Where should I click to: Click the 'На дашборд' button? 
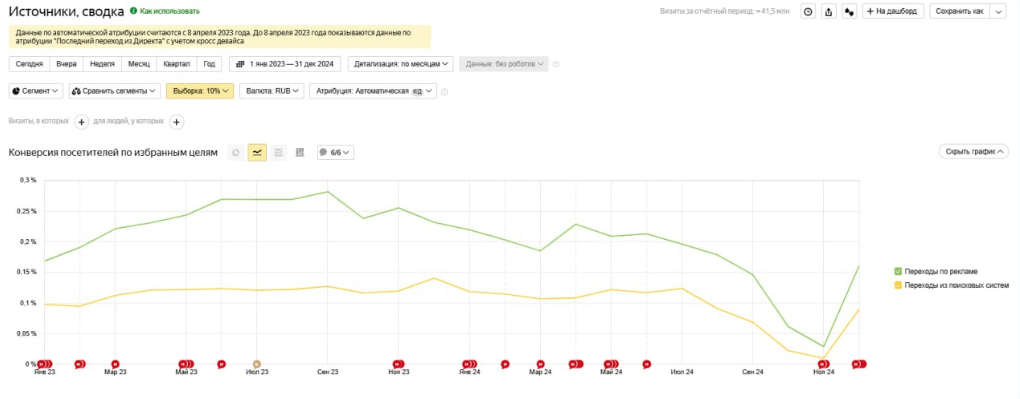pyautogui.click(x=893, y=12)
